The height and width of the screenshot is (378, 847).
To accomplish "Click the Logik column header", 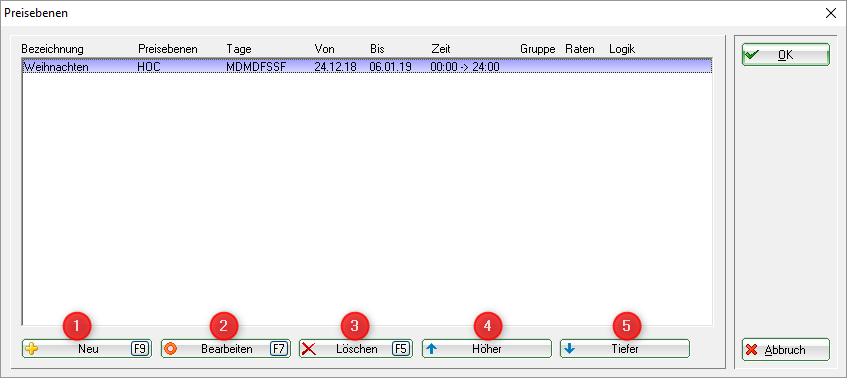I will tap(622, 49).
